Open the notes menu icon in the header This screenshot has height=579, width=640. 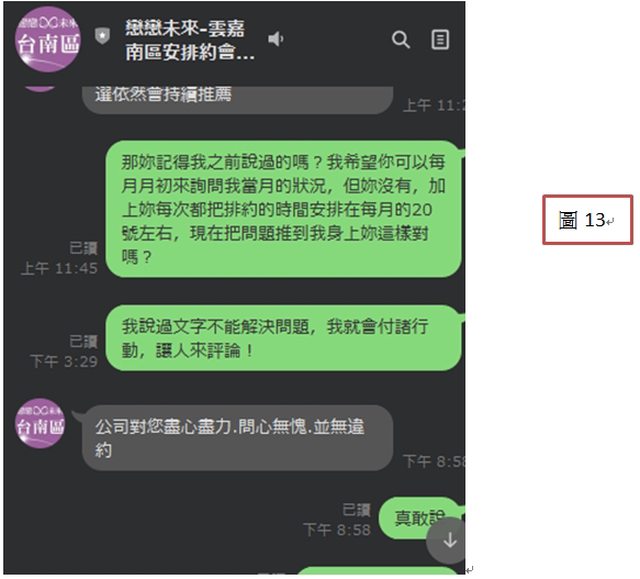440,40
